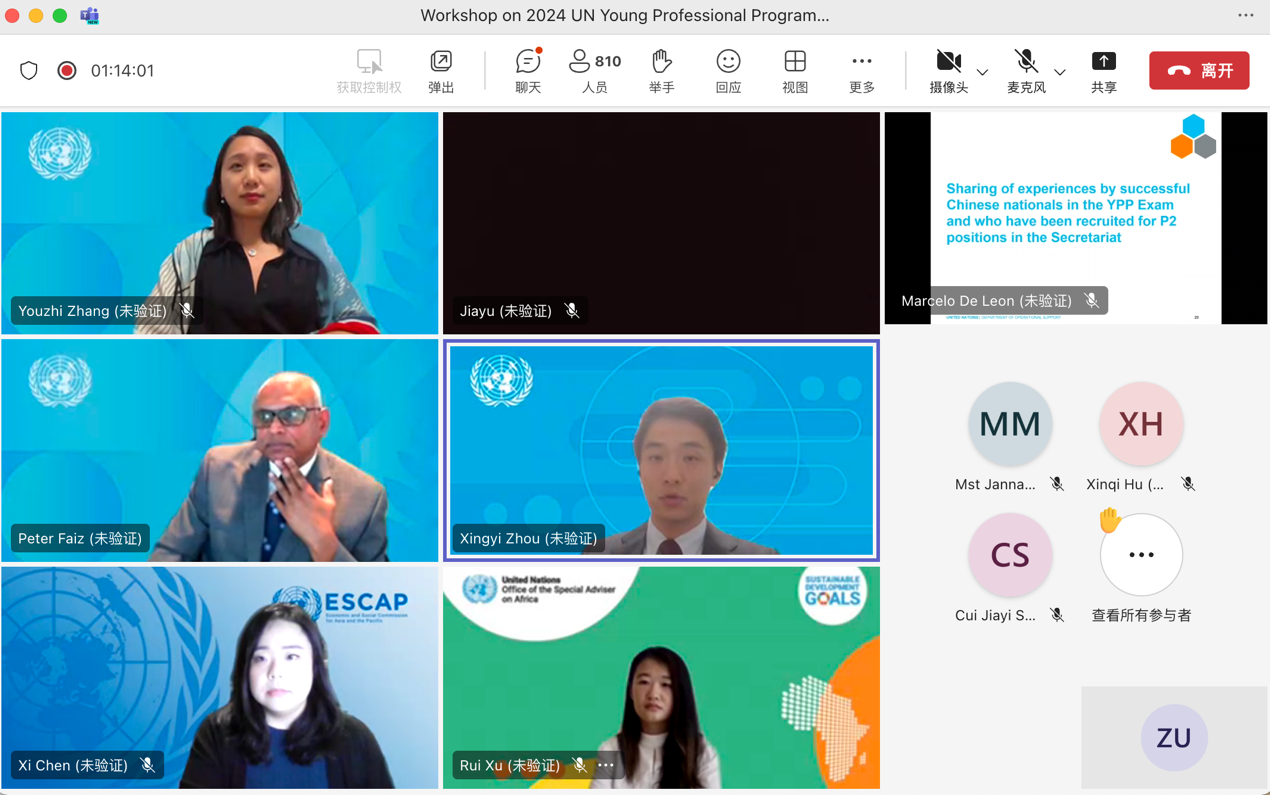Expand the microphone options dropdown arrow
The width and height of the screenshot is (1270, 795).
pyautogui.click(x=1060, y=72)
